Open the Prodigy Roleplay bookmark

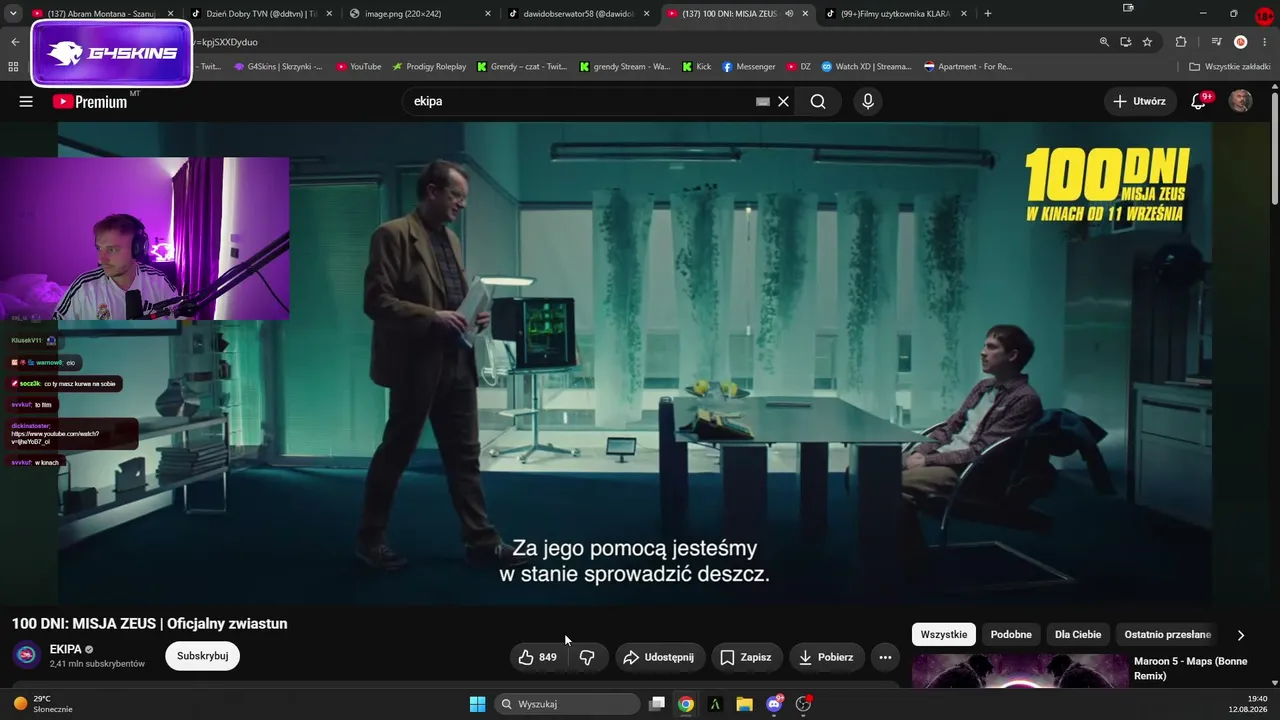point(429,67)
